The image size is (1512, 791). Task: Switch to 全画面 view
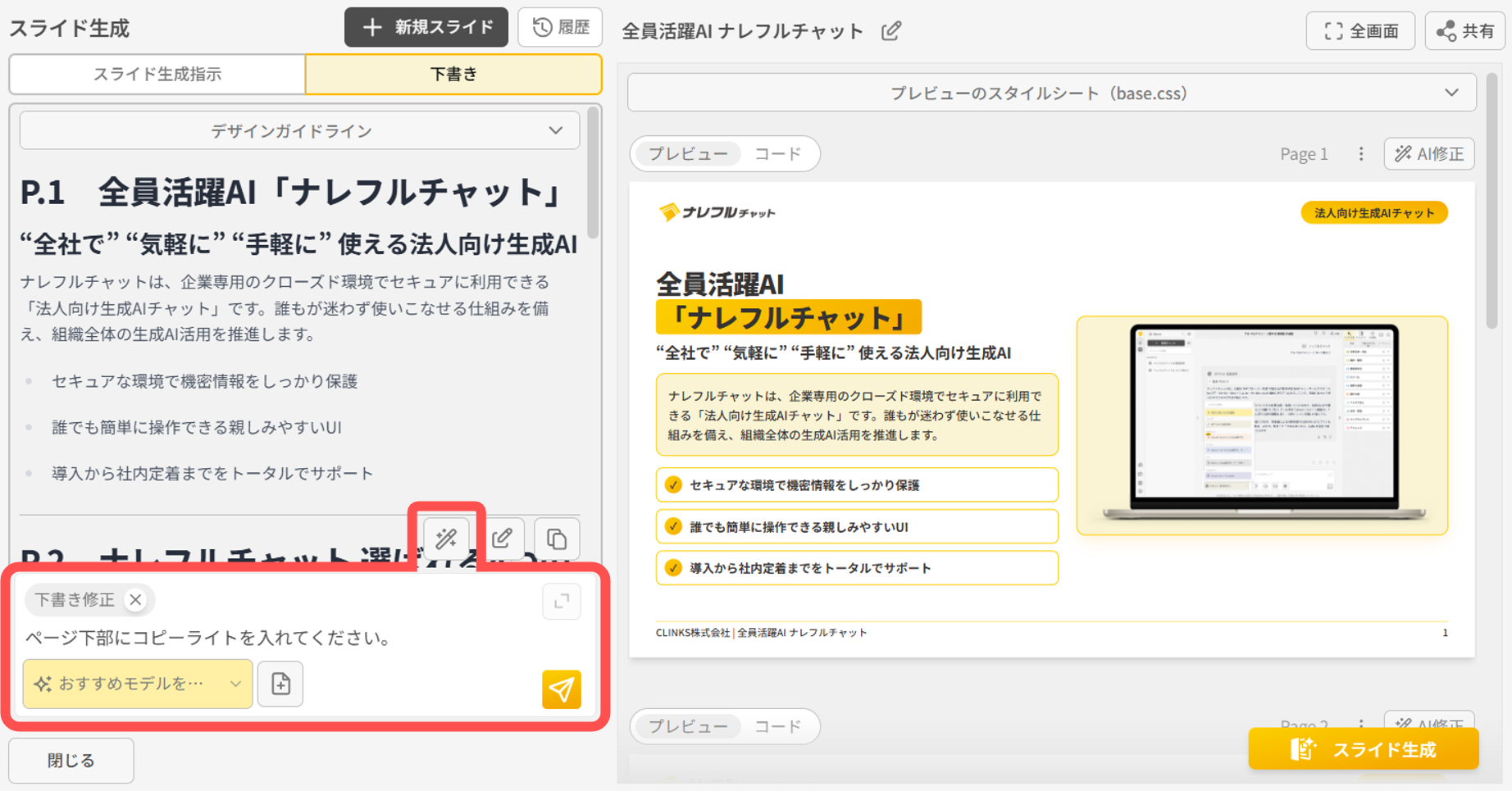click(x=1360, y=31)
